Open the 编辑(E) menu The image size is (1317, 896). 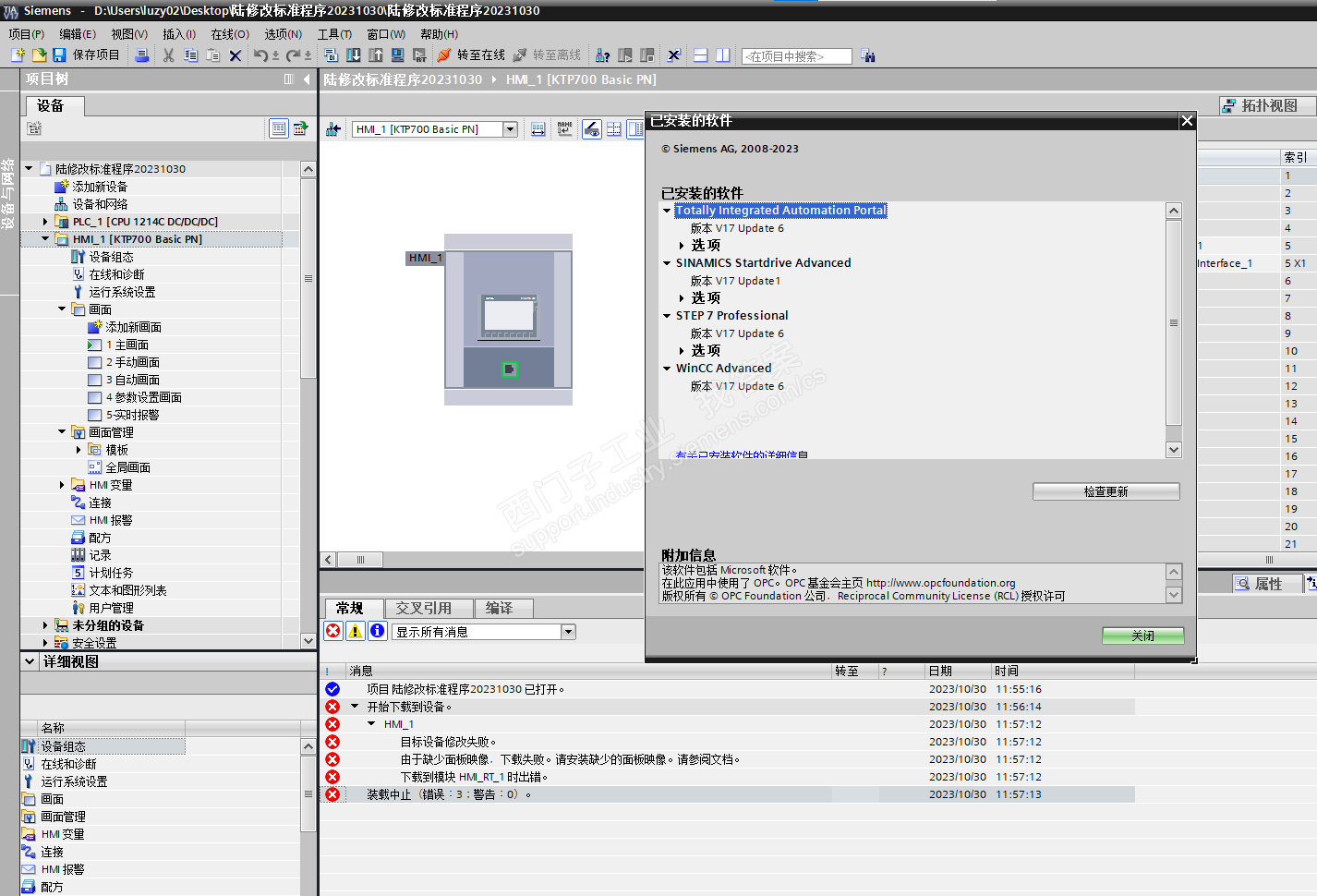[x=78, y=34]
